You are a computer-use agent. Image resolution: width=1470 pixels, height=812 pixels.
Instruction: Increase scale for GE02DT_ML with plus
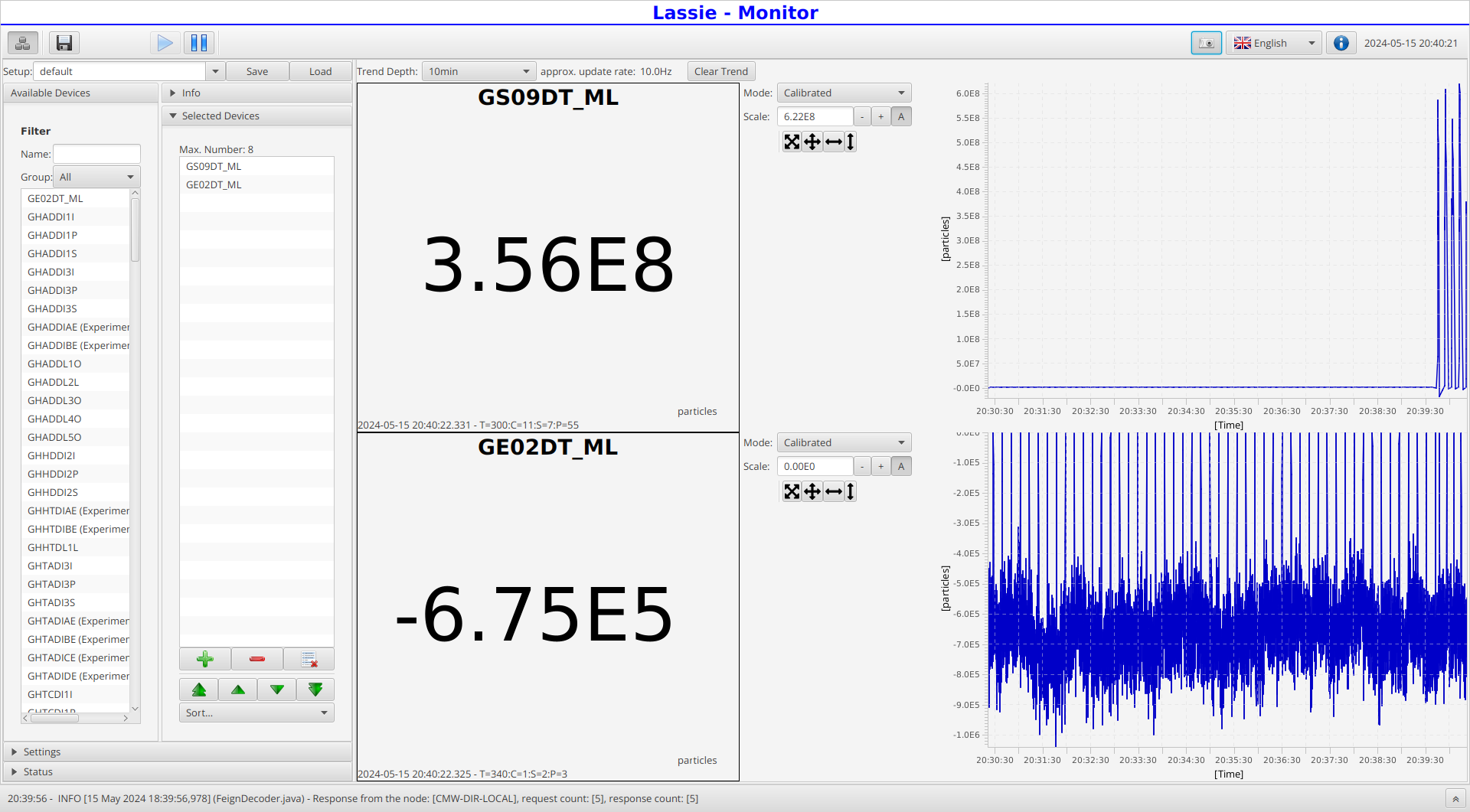881,466
